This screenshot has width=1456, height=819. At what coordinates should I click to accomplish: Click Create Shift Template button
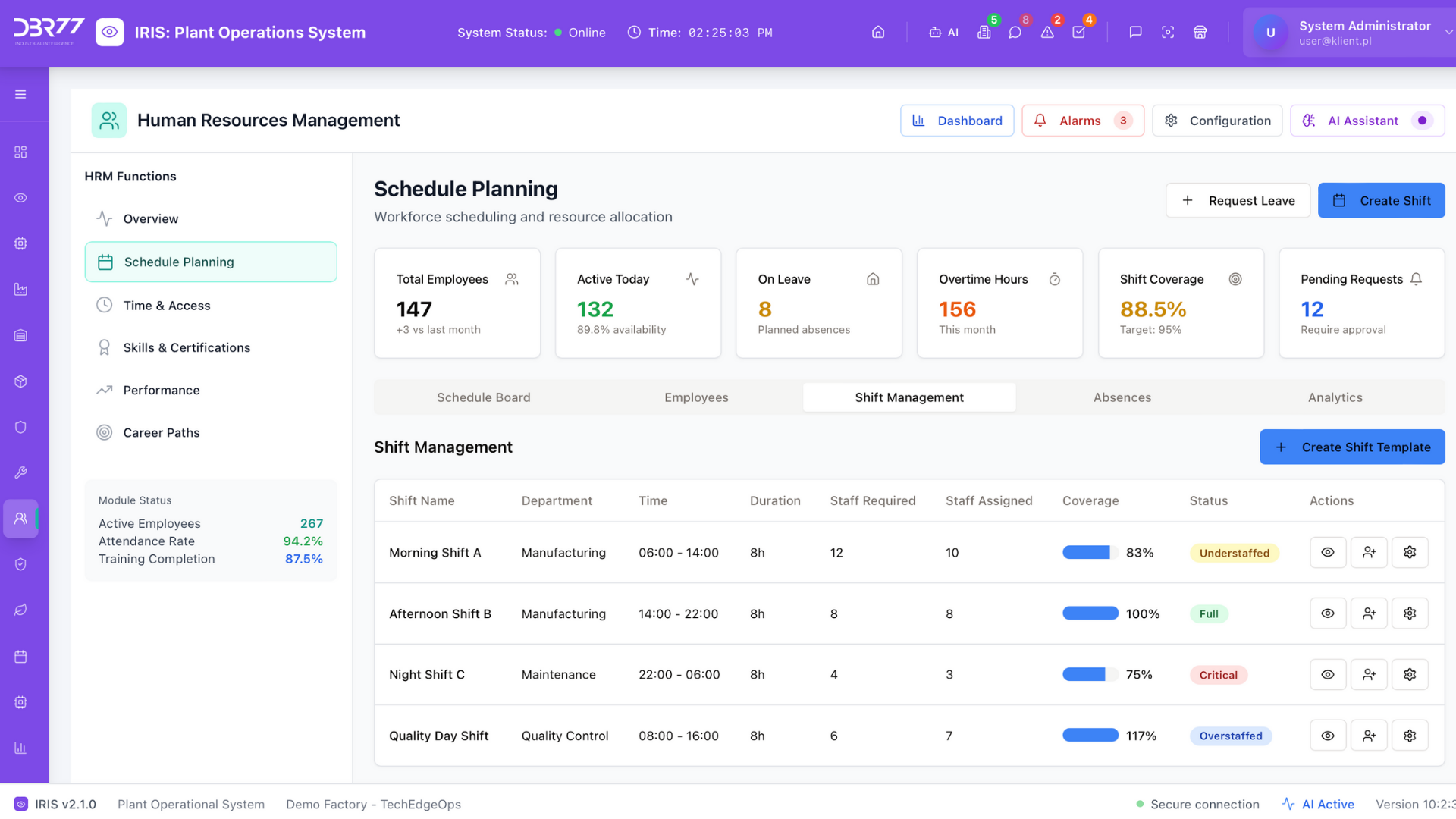(1352, 447)
